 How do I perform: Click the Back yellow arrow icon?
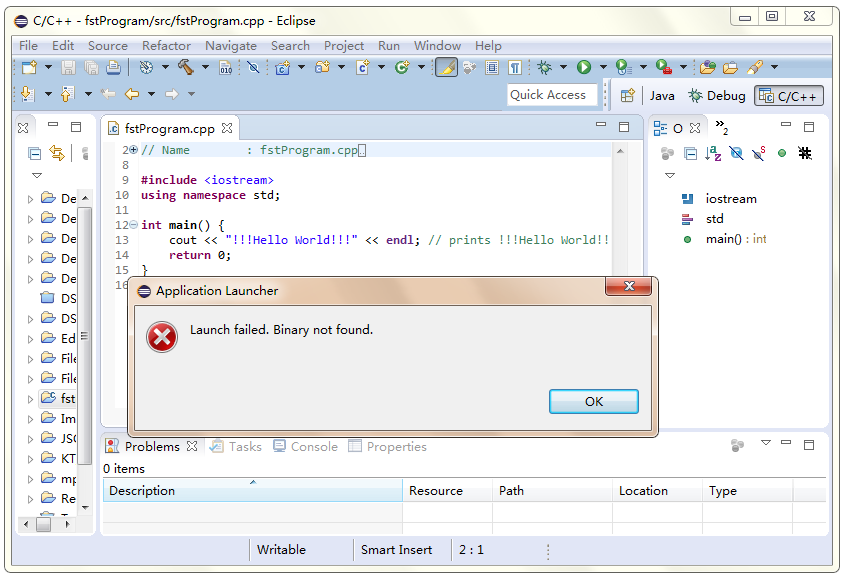132,94
